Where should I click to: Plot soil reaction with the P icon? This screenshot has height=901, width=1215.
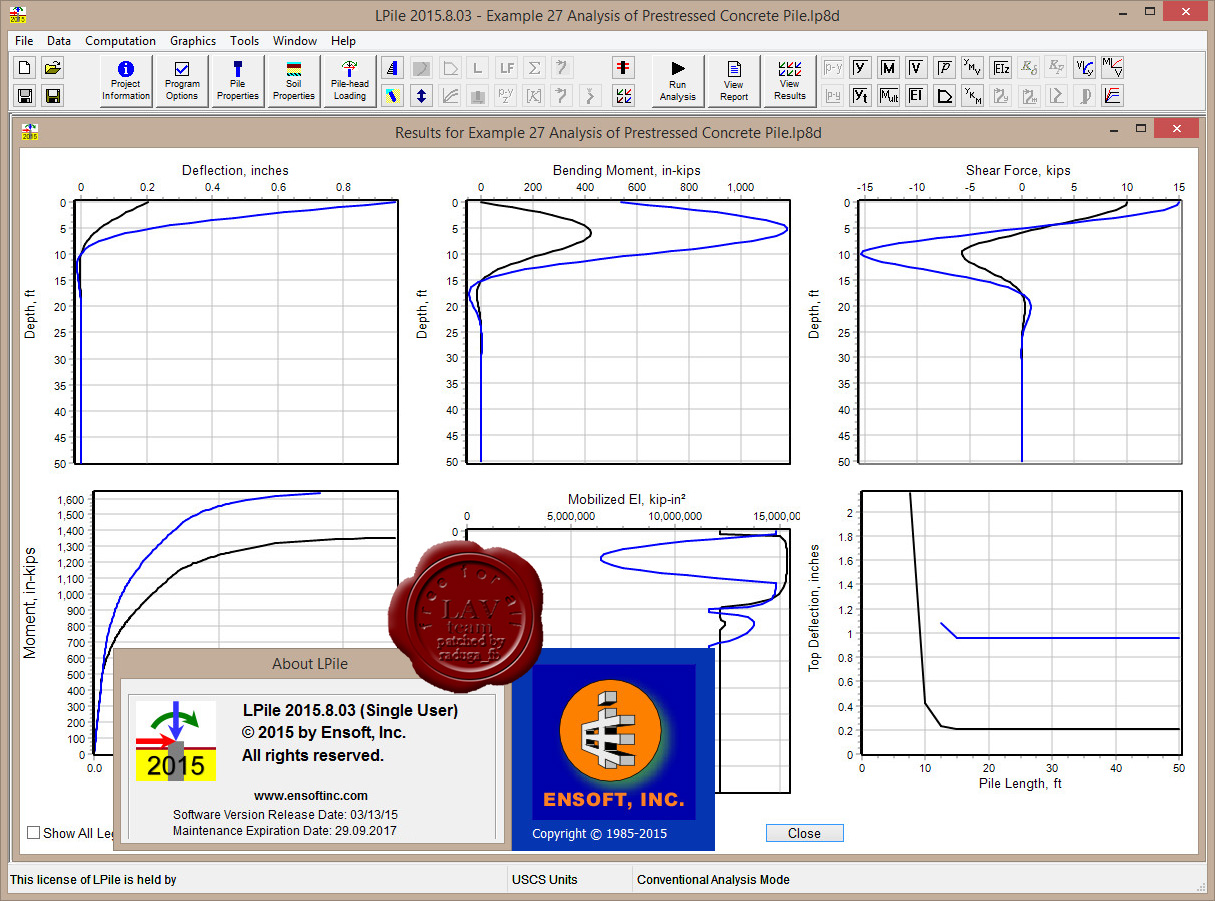point(944,68)
